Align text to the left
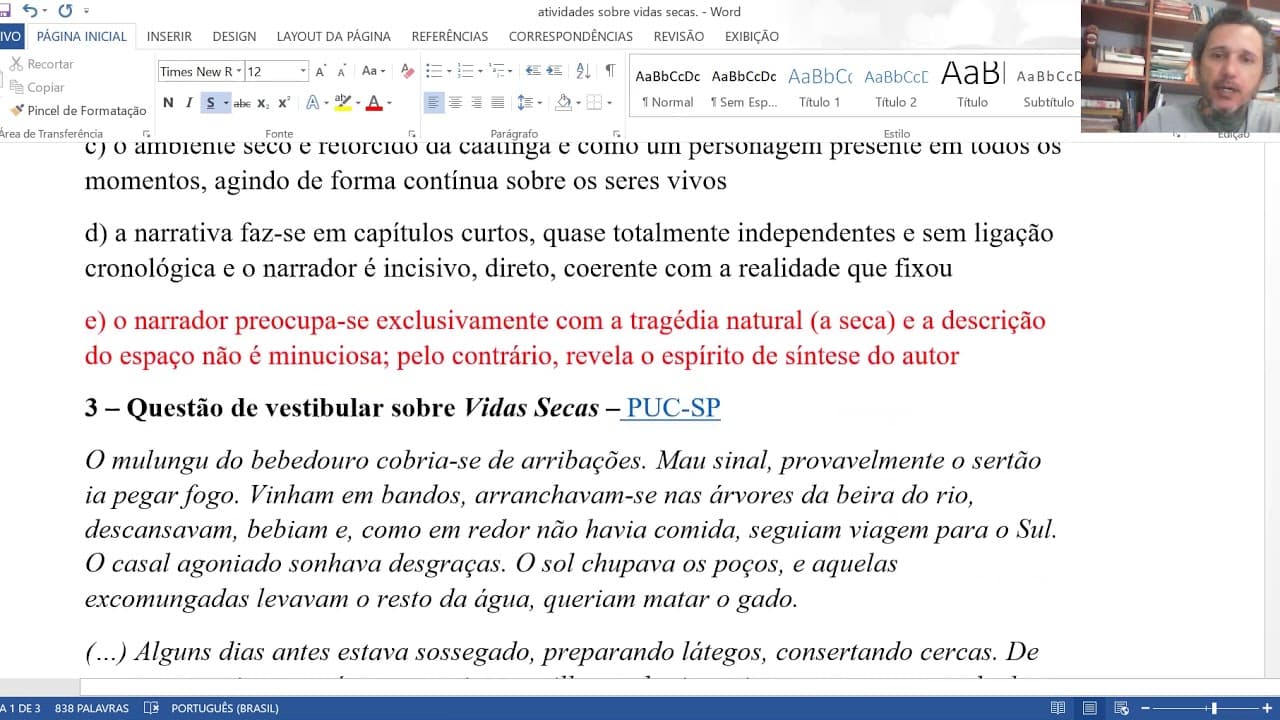The height and width of the screenshot is (720, 1280). click(x=434, y=103)
